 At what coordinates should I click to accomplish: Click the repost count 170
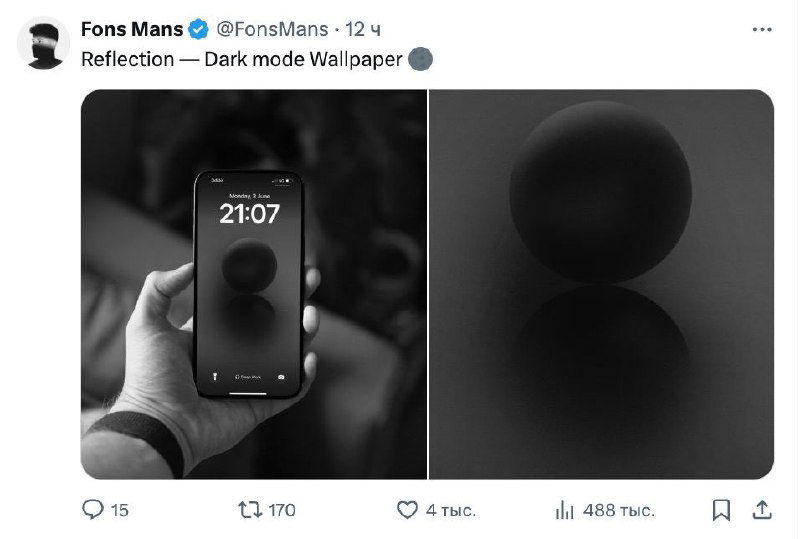click(283, 510)
